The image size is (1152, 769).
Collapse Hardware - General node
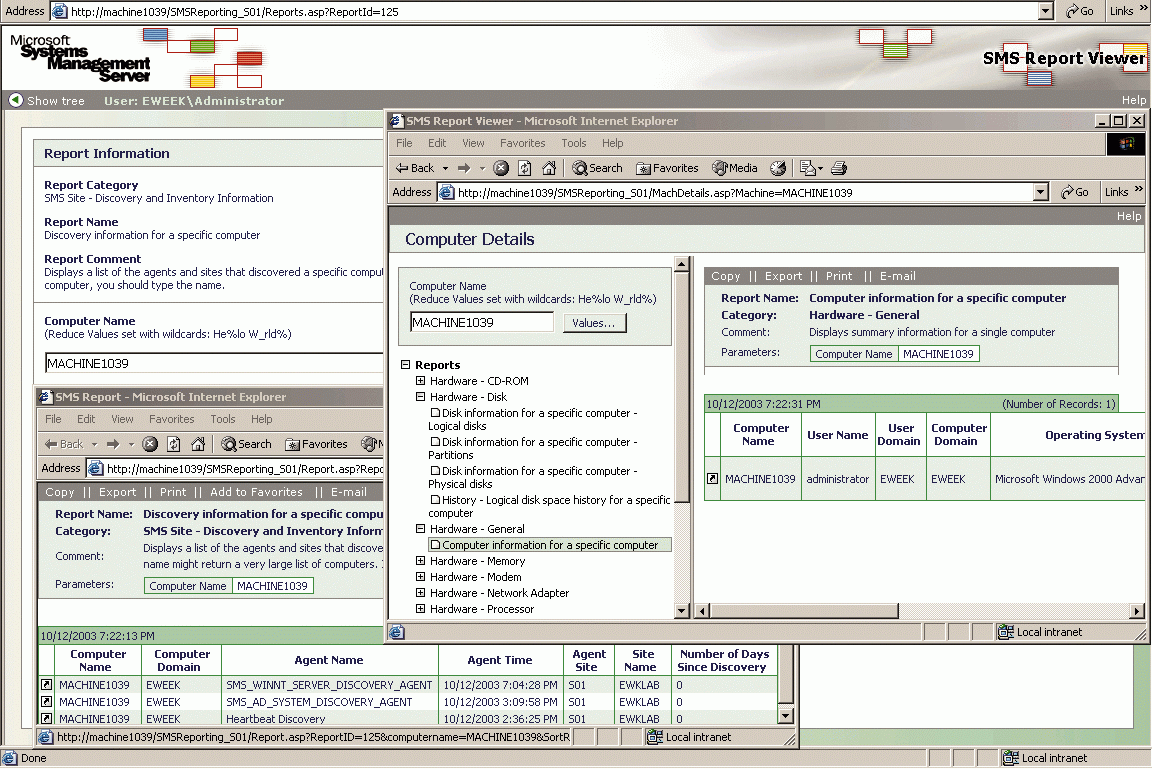click(420, 529)
